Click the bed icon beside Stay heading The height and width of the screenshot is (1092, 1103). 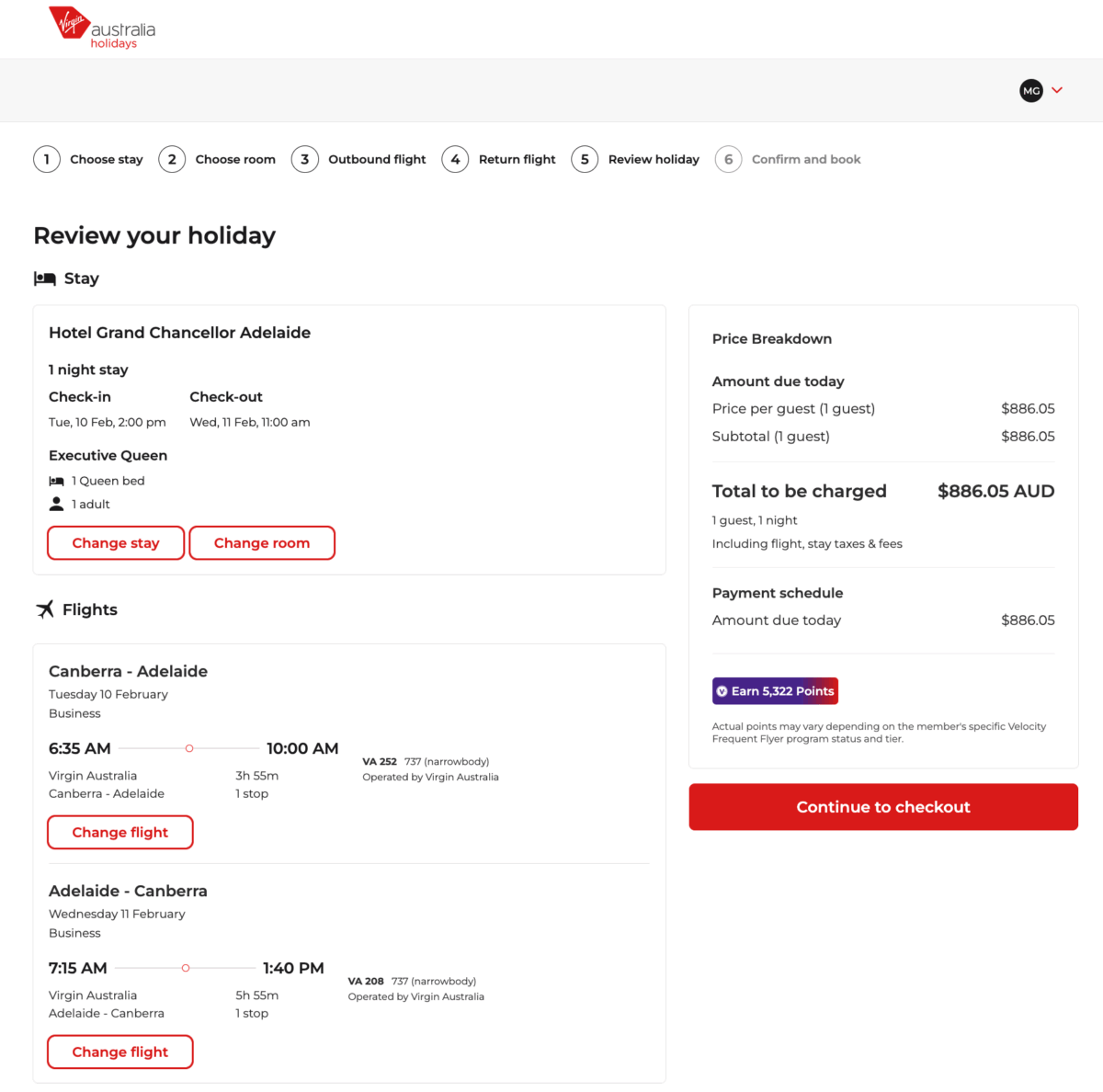pos(44,278)
